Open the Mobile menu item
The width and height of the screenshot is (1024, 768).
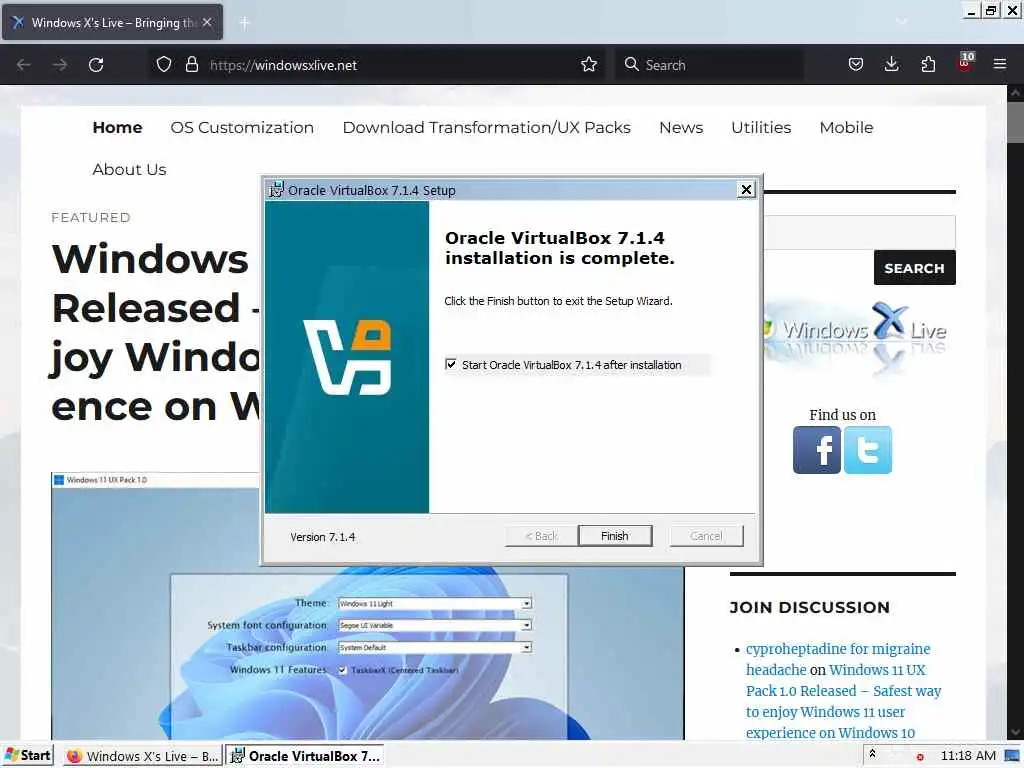(846, 127)
